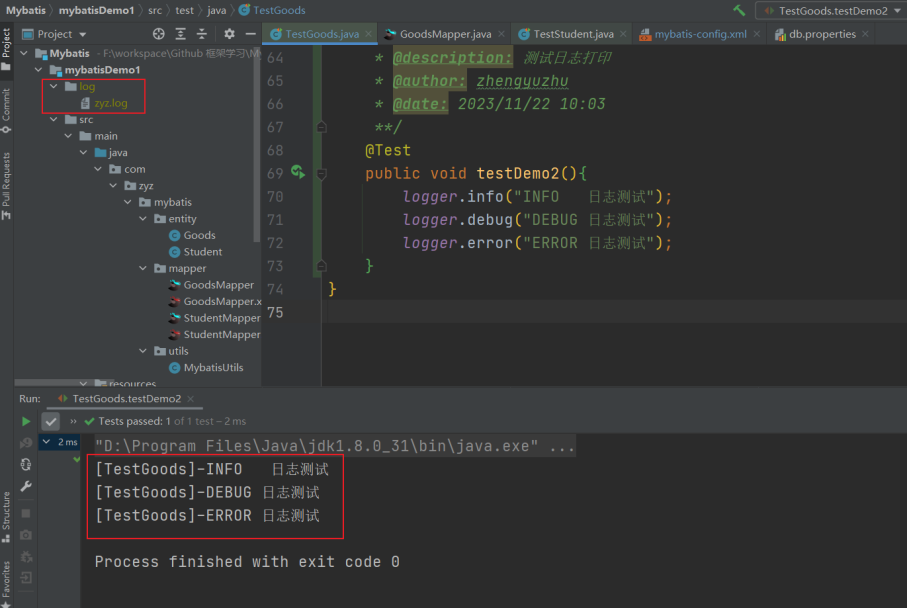
Task: Switch to the mybatis-config.xml tab
Action: [x=700, y=34]
